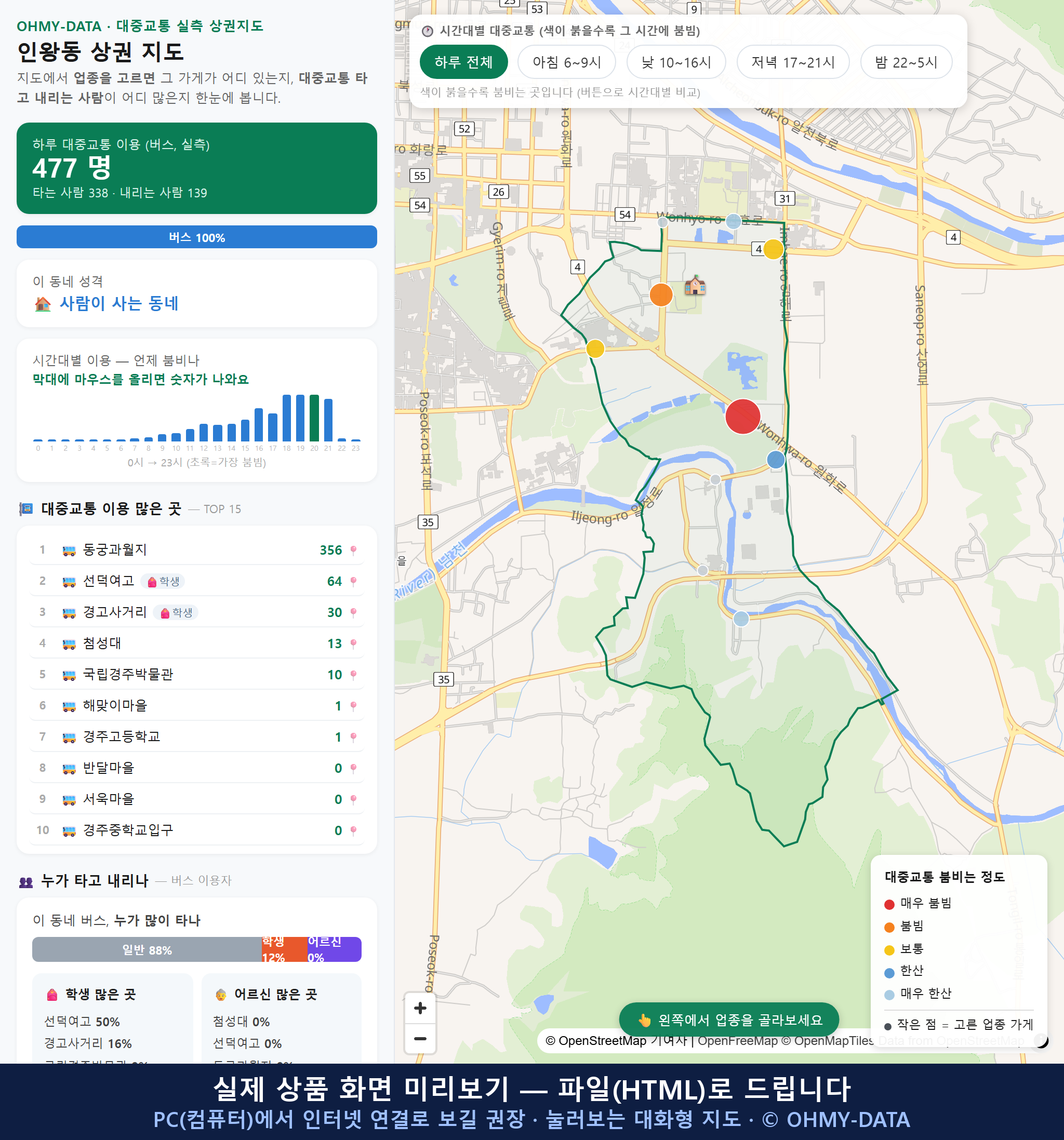Select the 반달마을 stop row

click(197, 768)
